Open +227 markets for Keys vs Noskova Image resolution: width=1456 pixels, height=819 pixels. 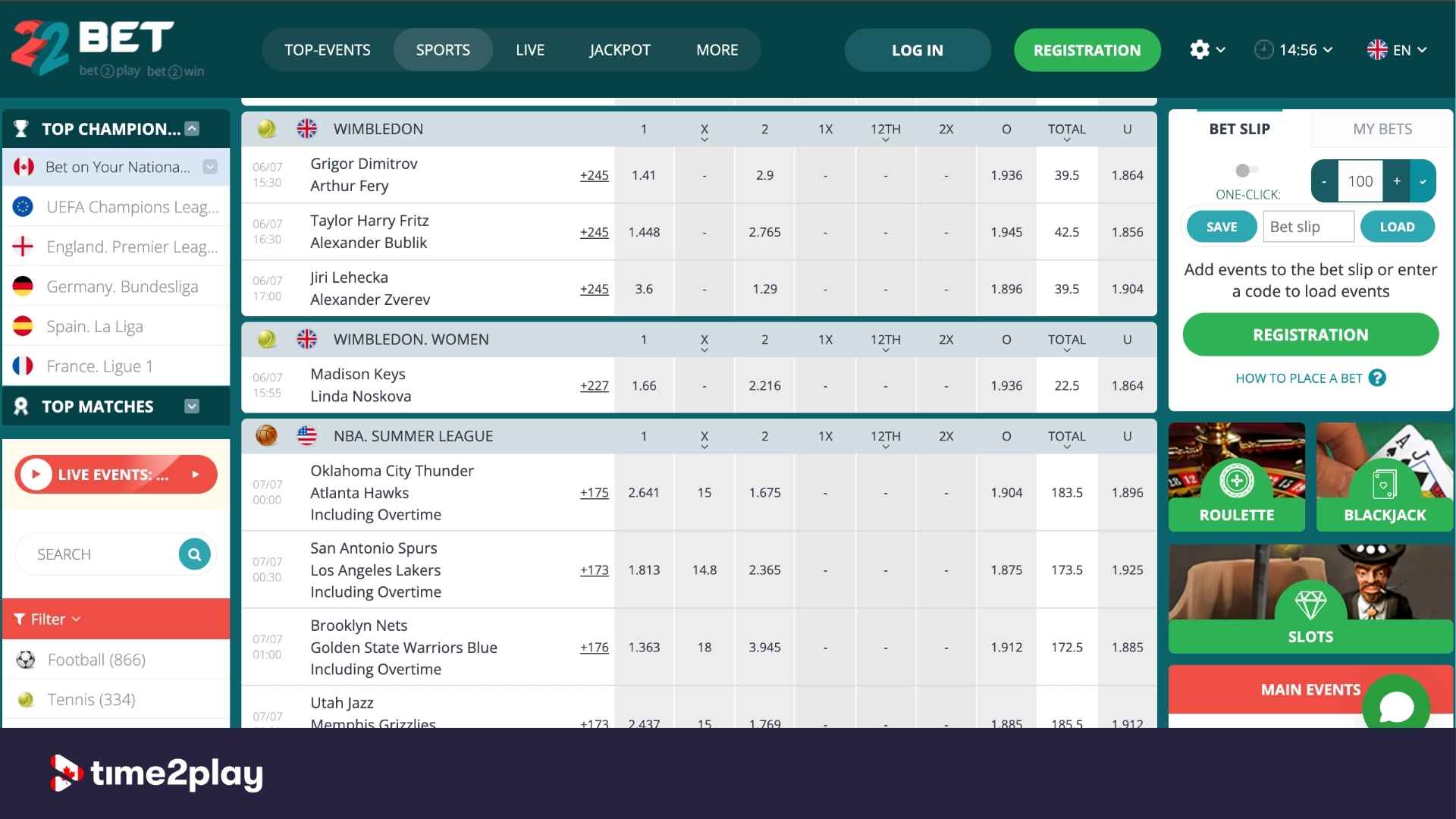click(595, 386)
